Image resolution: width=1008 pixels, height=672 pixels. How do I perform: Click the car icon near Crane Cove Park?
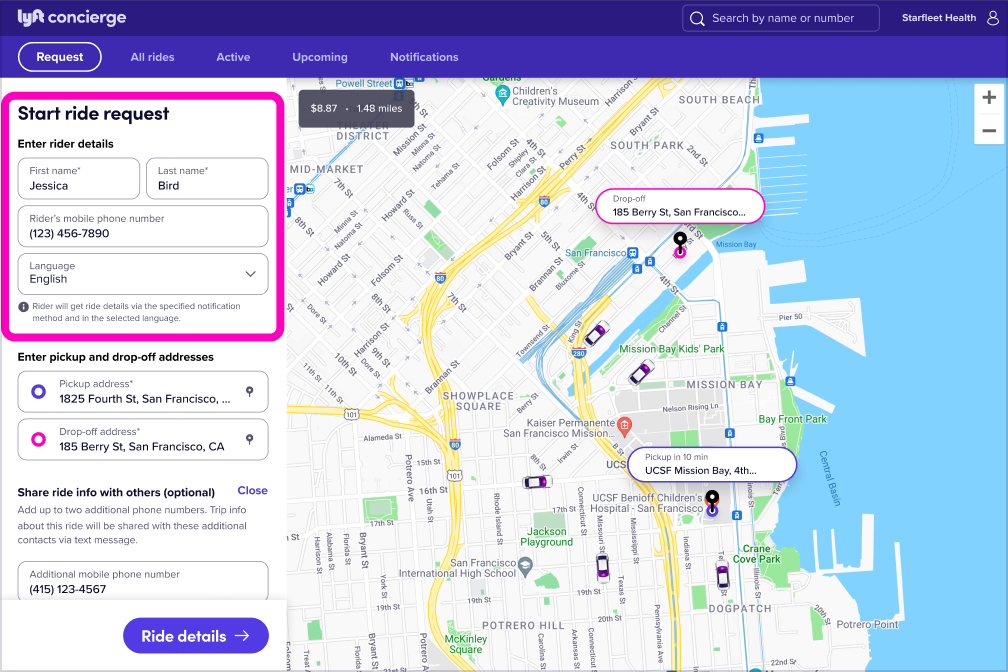click(x=723, y=574)
